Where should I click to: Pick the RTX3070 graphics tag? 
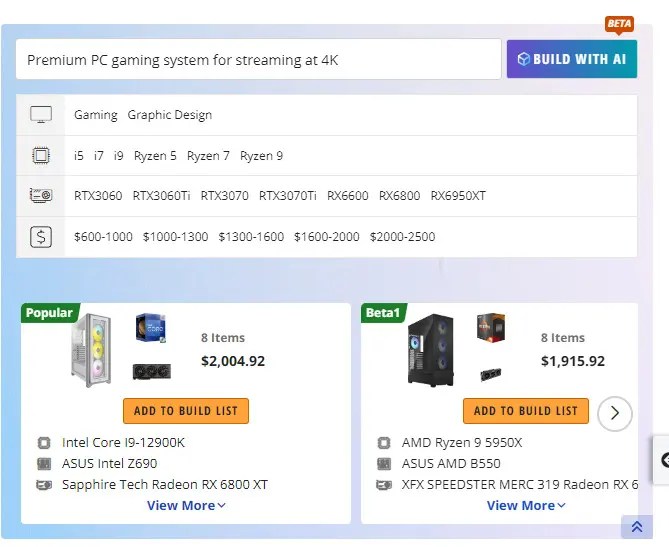(224, 196)
